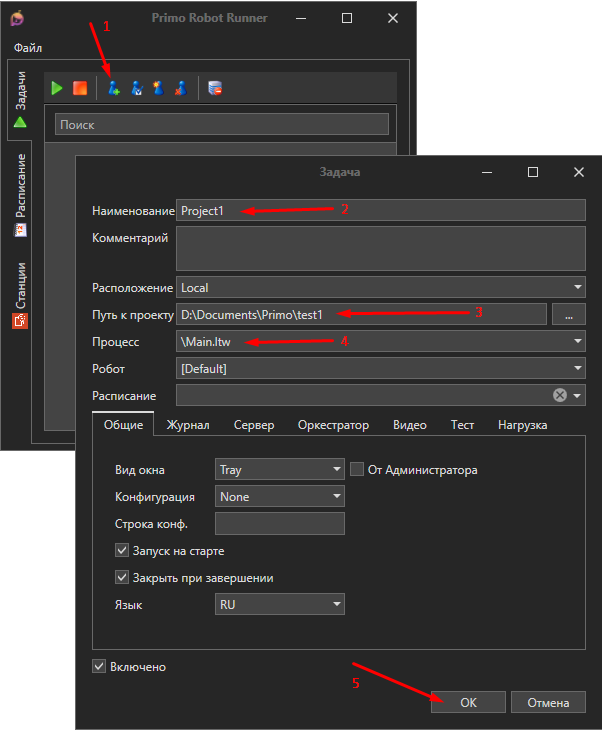Switch to the Журнал tab
The height and width of the screenshot is (730, 602).
click(x=188, y=425)
